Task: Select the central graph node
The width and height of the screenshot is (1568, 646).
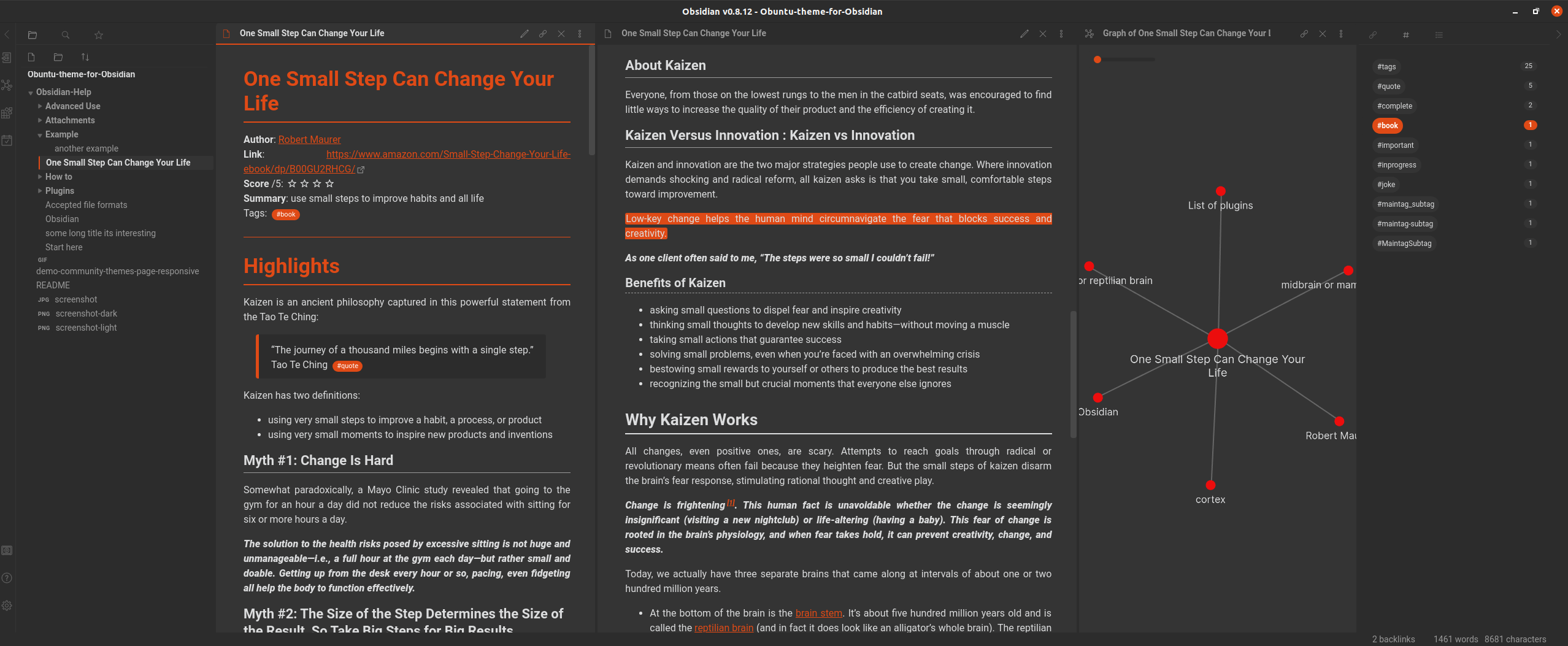Action: (1218, 338)
